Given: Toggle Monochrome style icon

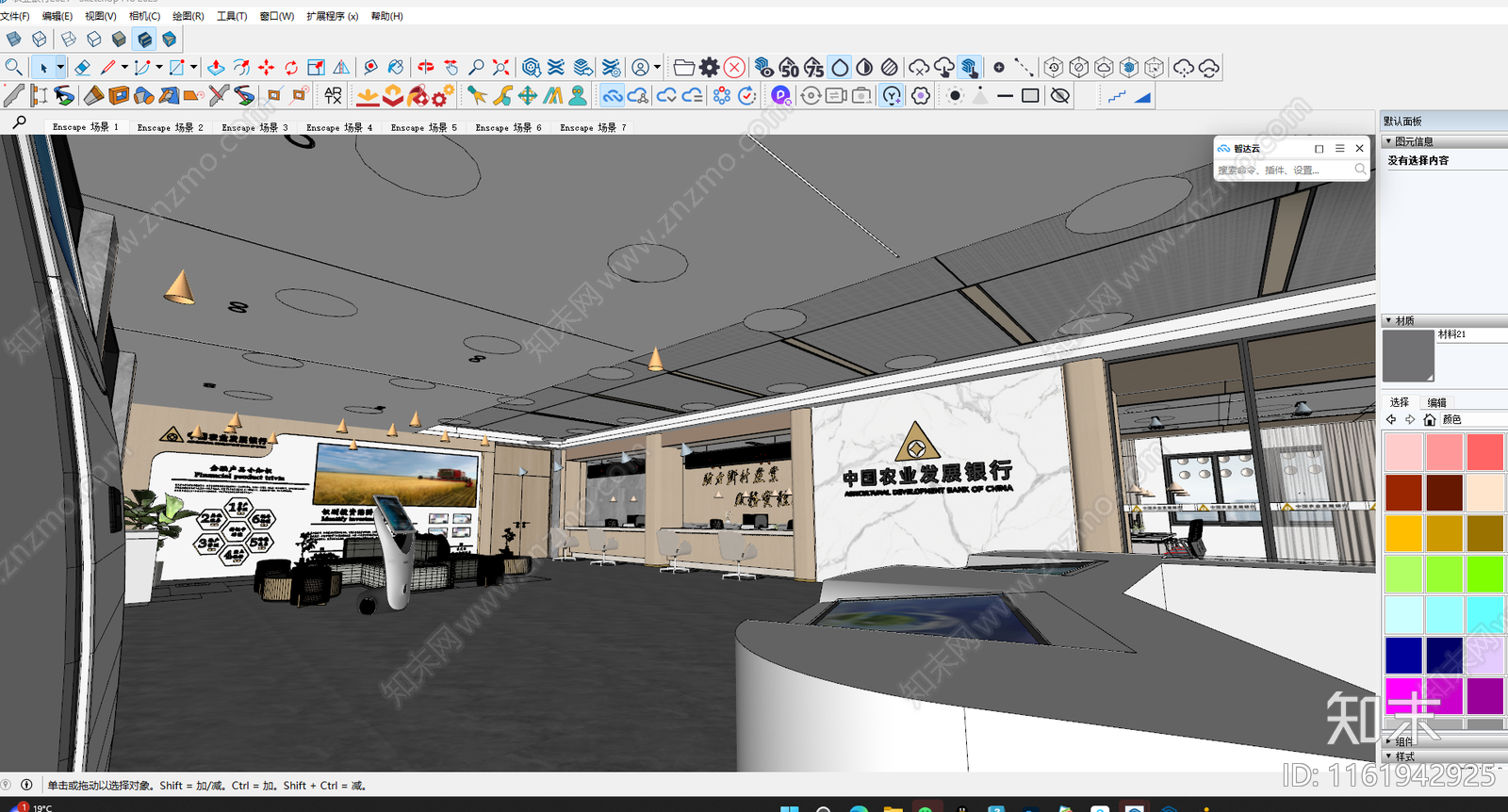Looking at the screenshot, I should pos(169,40).
